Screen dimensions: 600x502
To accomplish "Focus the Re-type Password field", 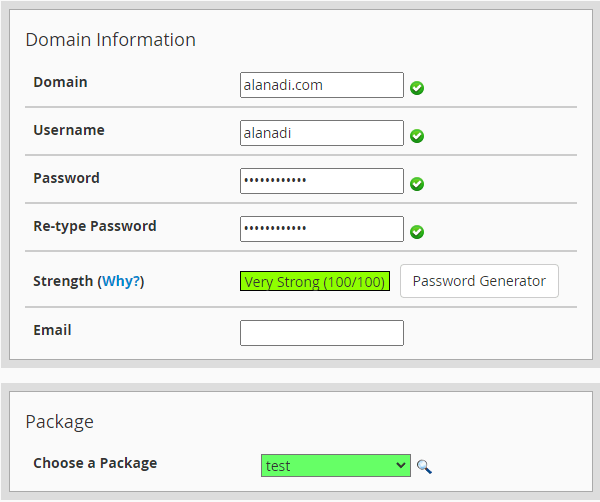I will click(321, 229).
